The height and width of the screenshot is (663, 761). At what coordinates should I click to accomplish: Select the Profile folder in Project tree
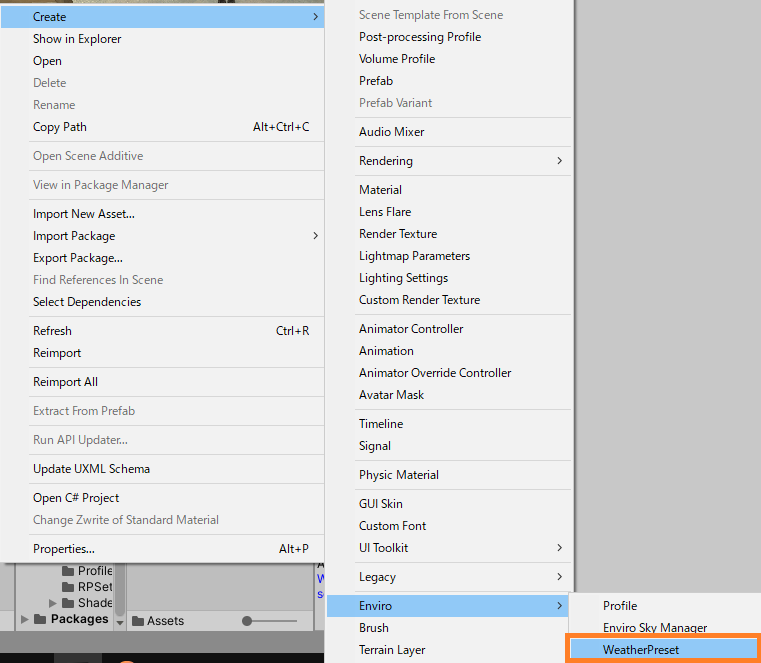87,571
